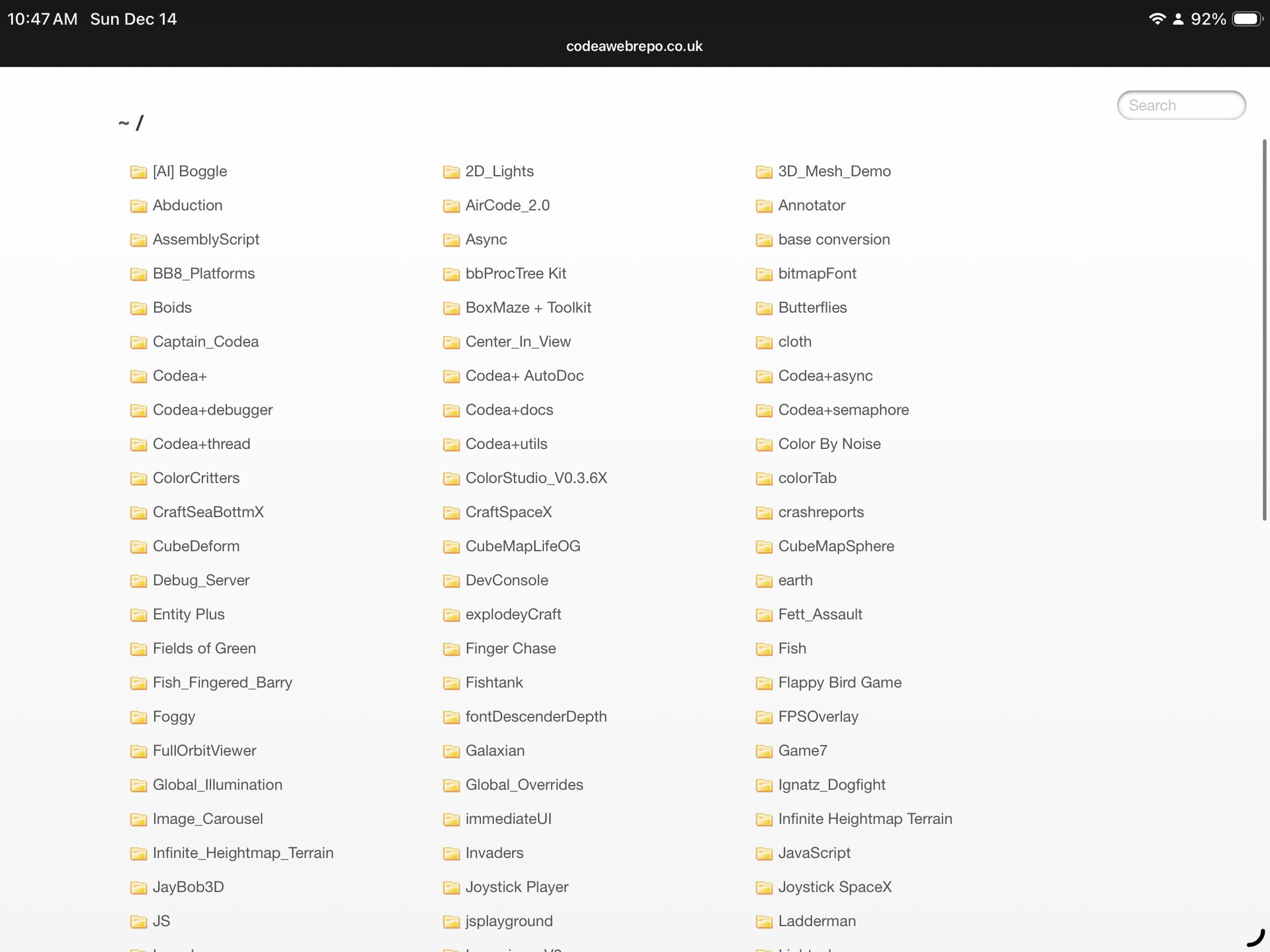This screenshot has width=1270, height=952.
Task: Click the page's vertical scrollbar
Action: pos(1264,329)
